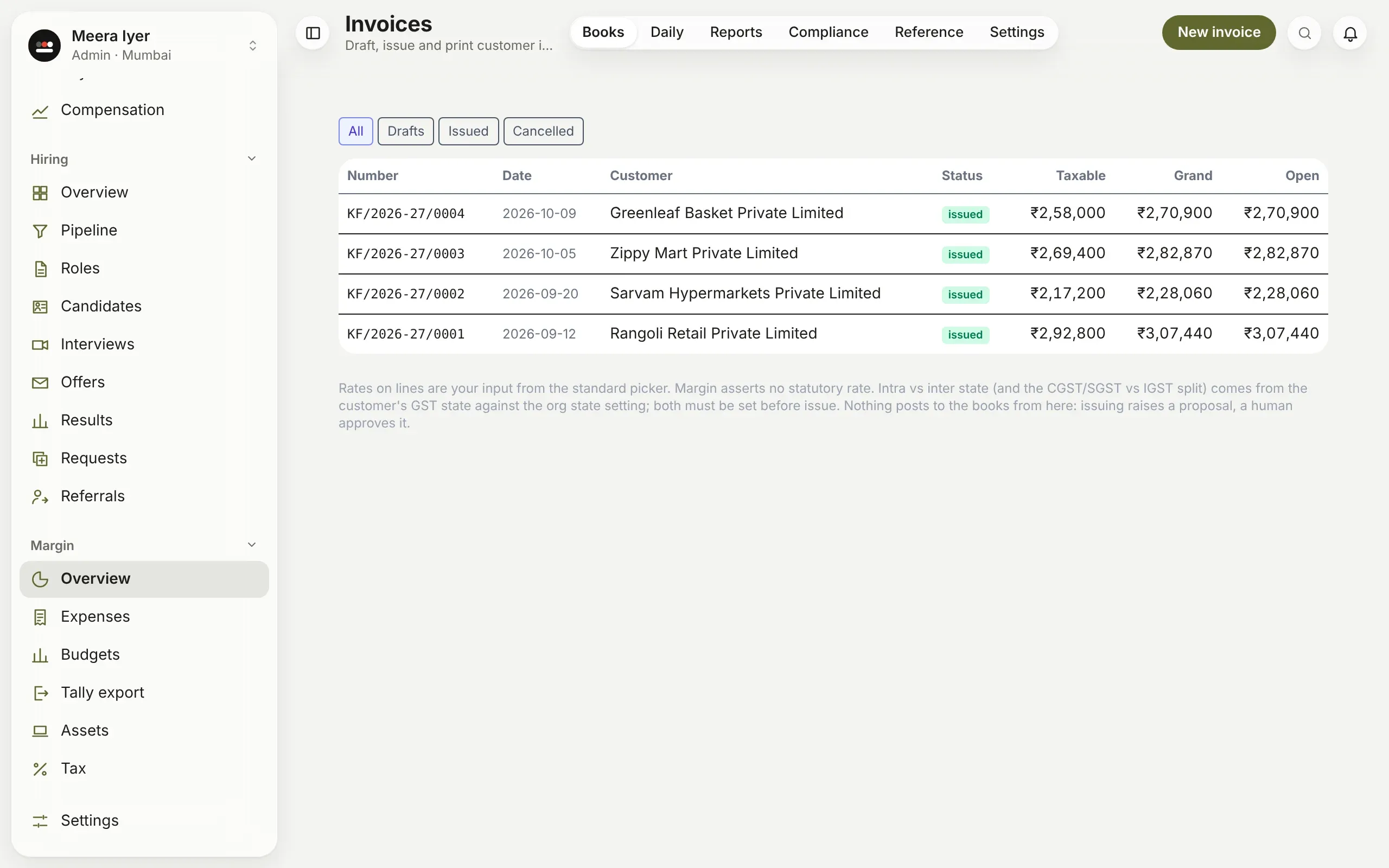Switch to the Books tab

point(603,32)
